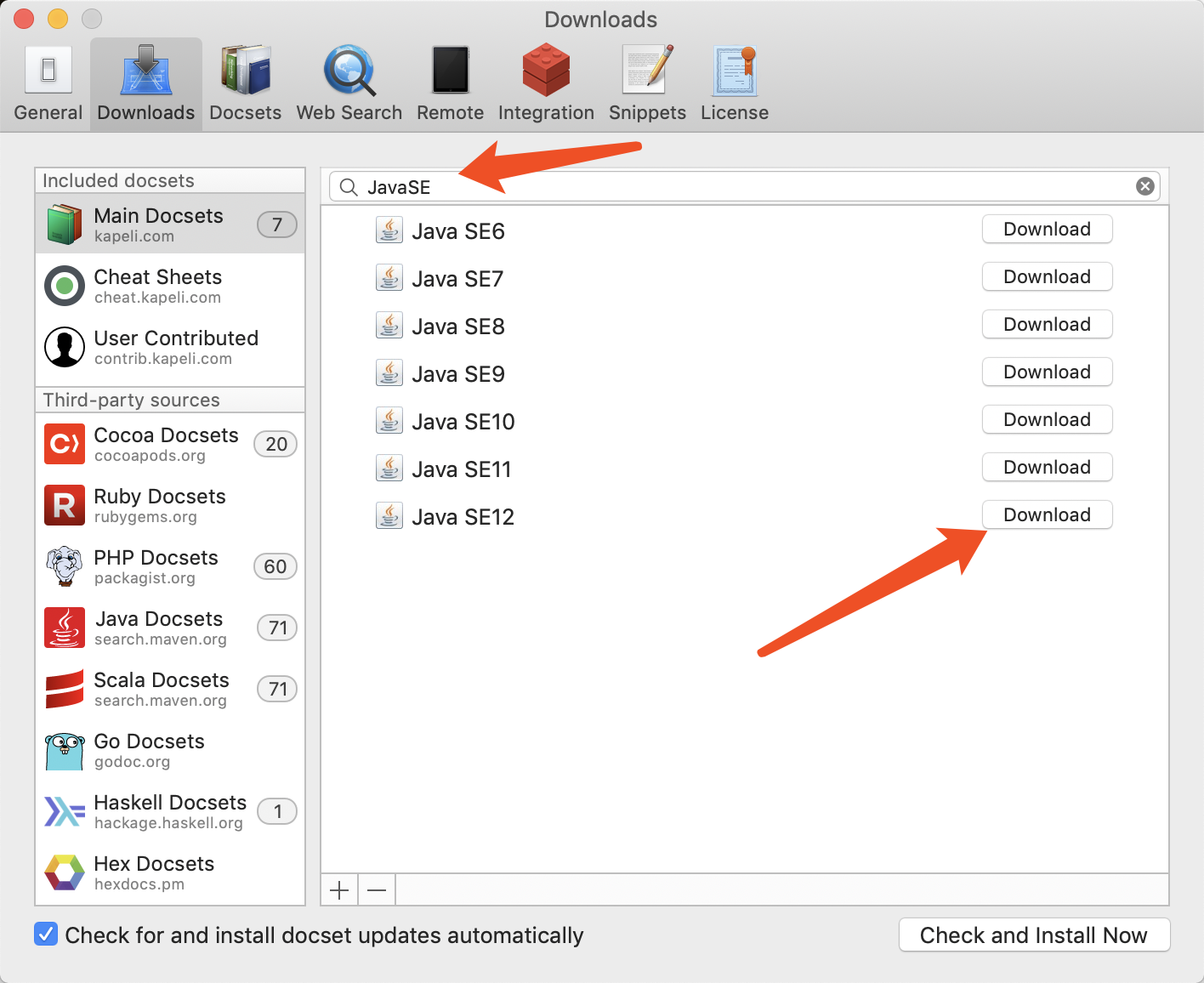Select the Scala Docsets red icon
This screenshot has height=983, width=1204.
pyautogui.click(x=65, y=689)
